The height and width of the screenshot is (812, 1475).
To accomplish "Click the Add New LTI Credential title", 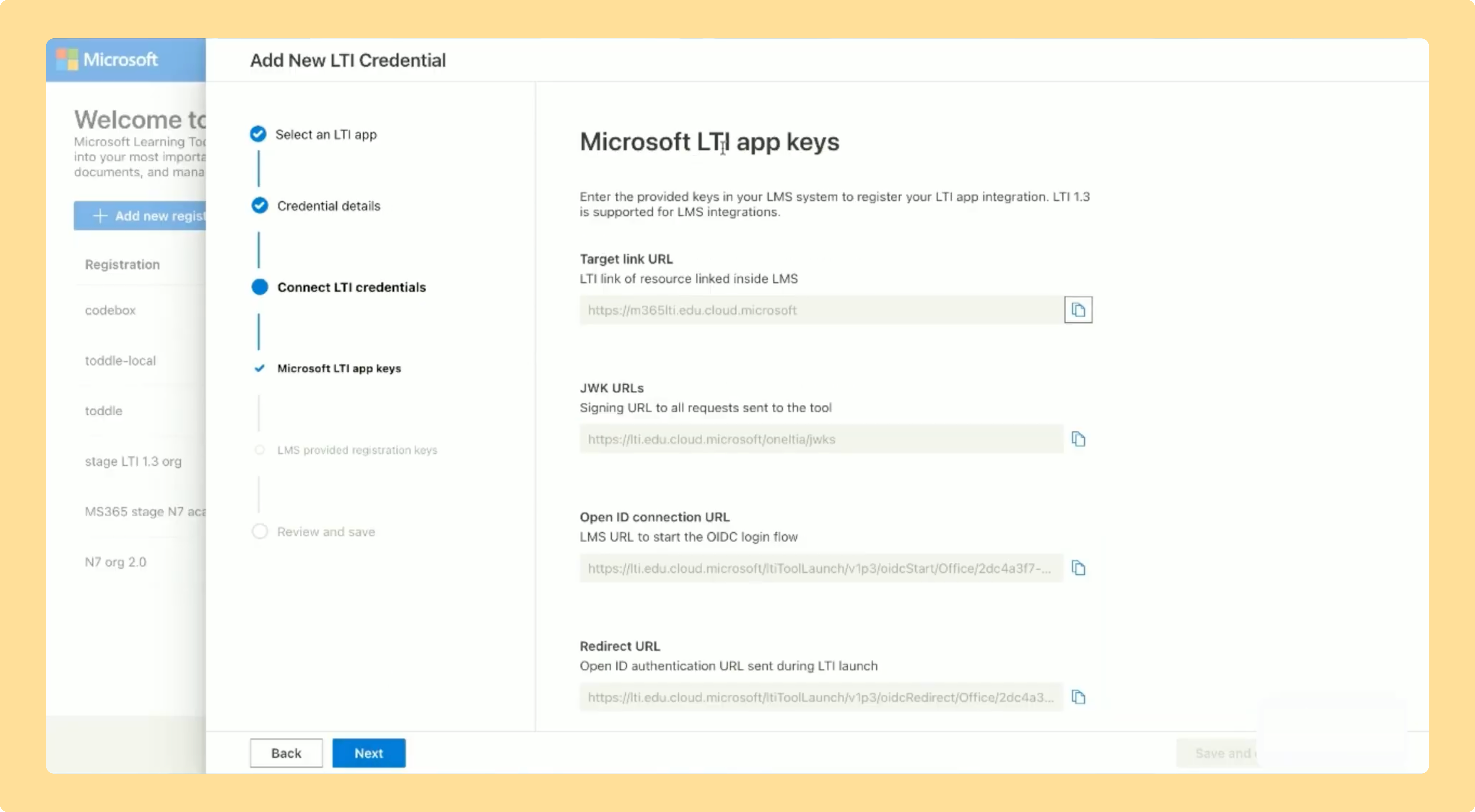I will point(348,60).
